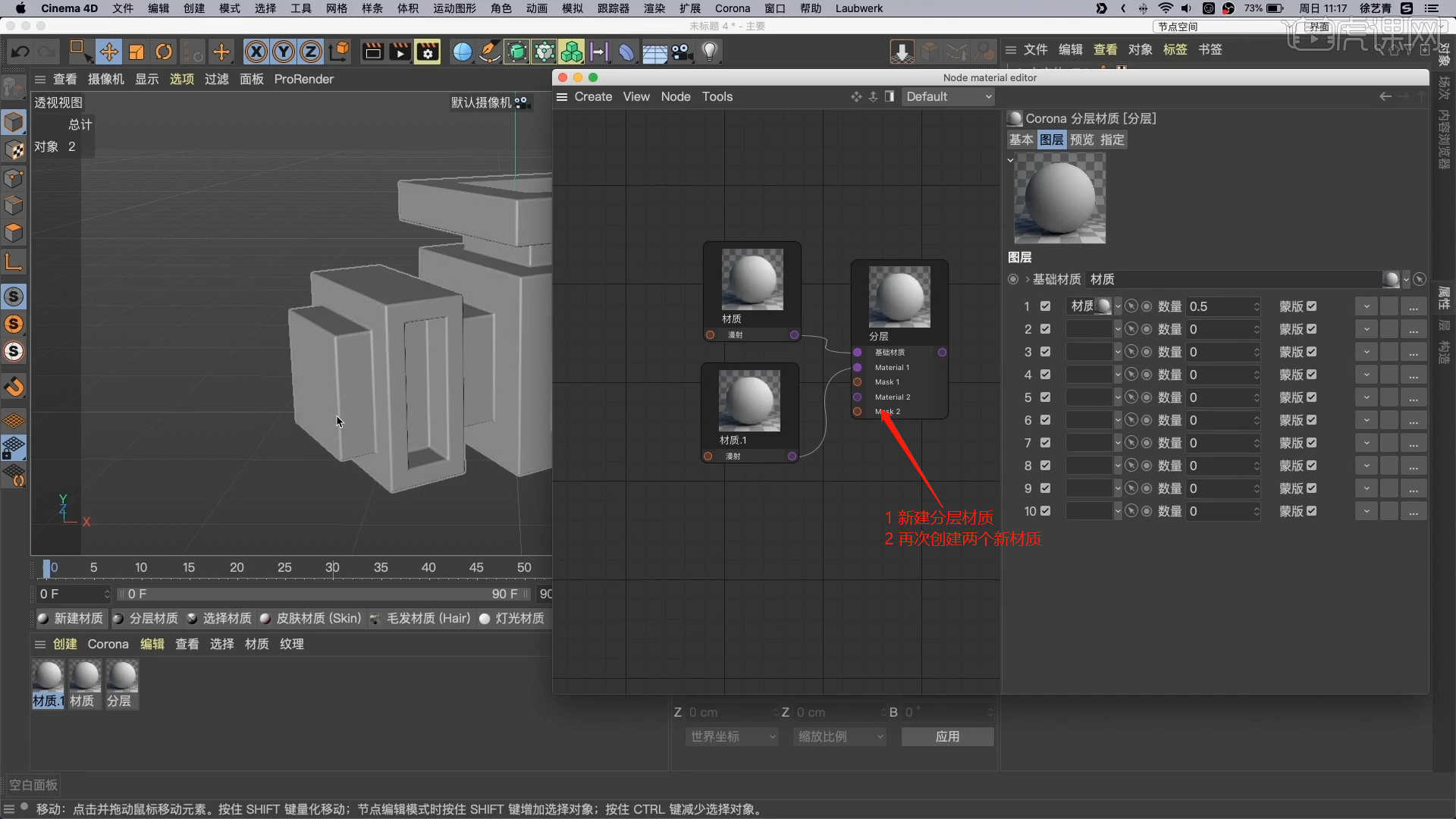1456x819 pixels.
Task: Click the coordinate system cube icon
Action: click(339, 52)
